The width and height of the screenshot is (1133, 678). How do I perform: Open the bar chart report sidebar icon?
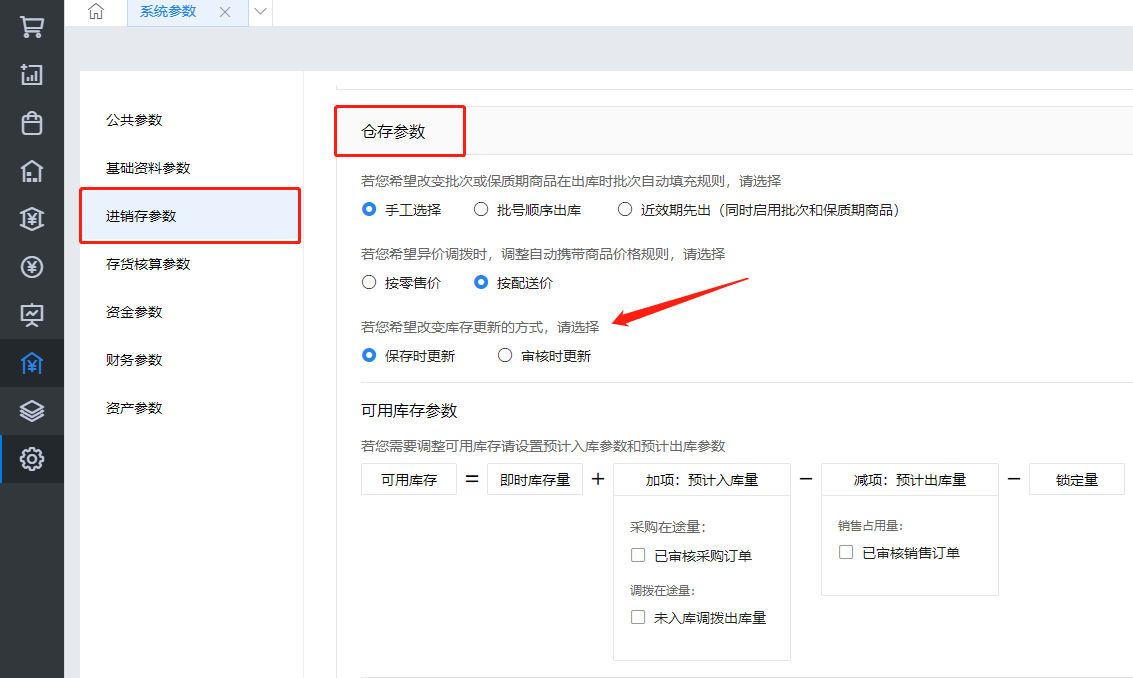click(32, 74)
